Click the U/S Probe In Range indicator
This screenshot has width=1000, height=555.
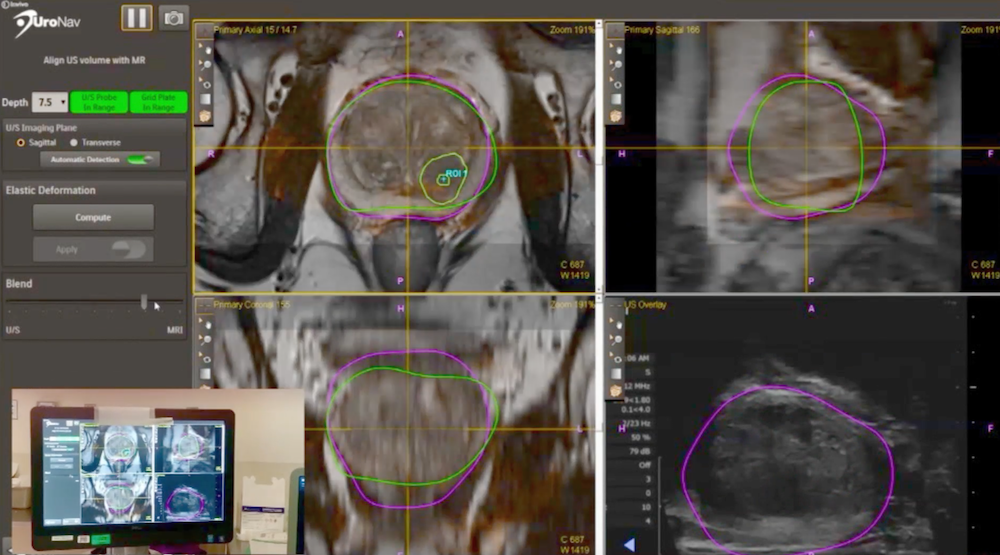tap(99, 102)
